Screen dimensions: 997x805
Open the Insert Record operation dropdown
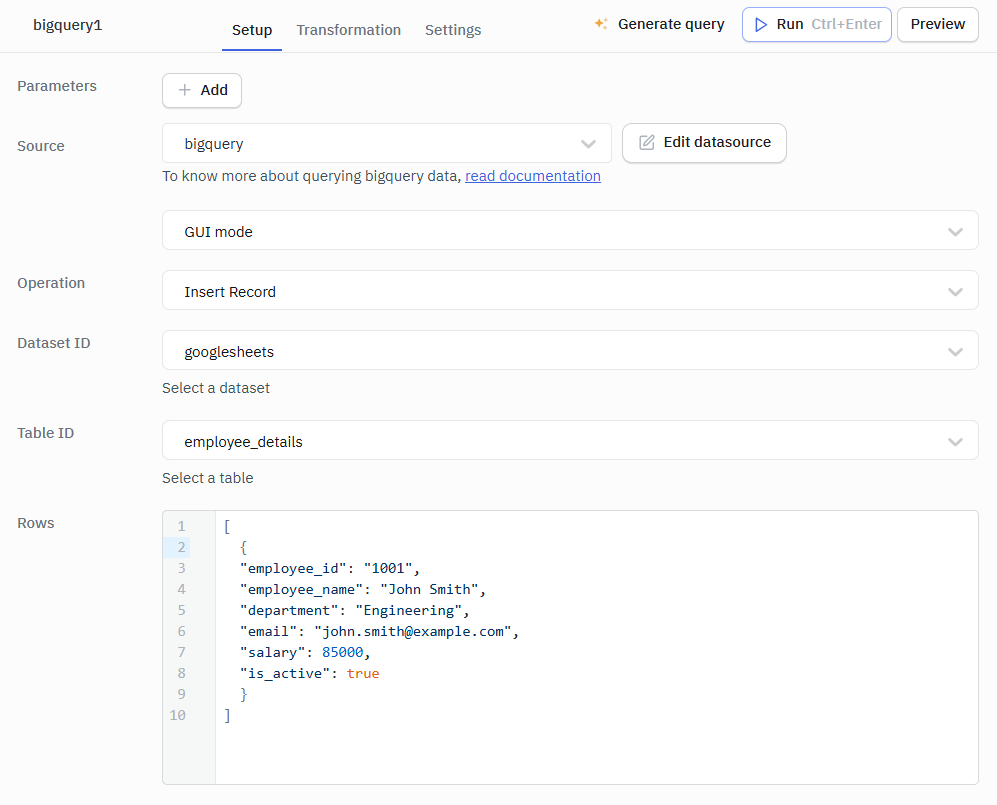[x=570, y=291]
